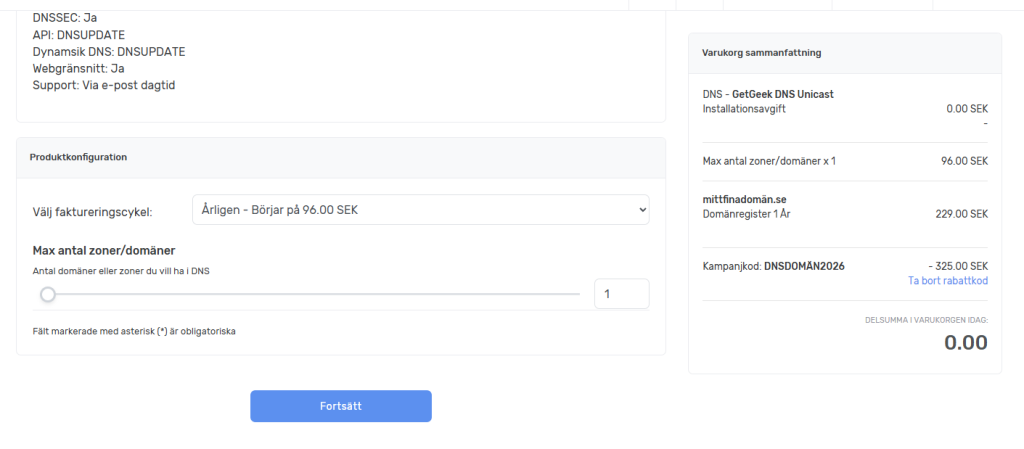Remove the promo code via Ta bort rabattkod
Viewport: 1024px width, 449px height.
[947, 281]
